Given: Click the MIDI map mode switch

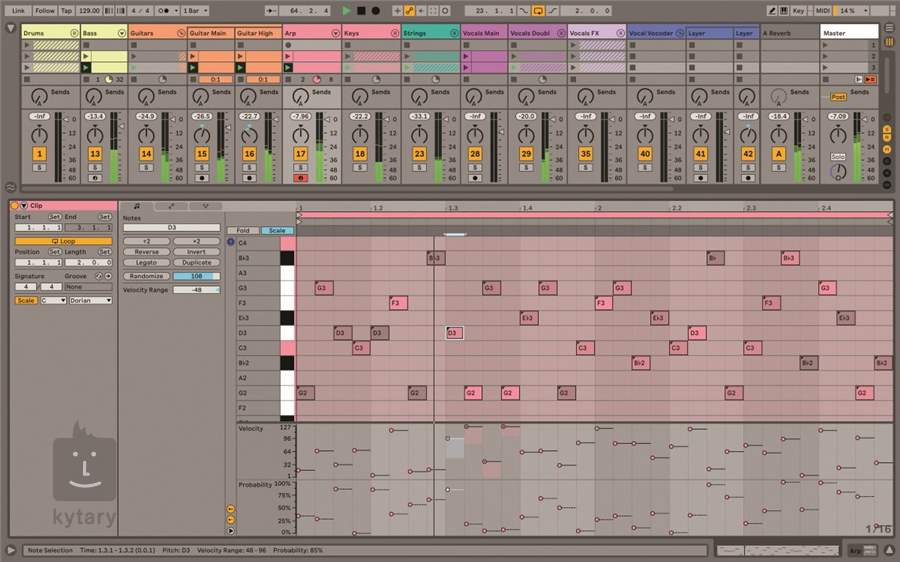Looking at the screenshot, I should tap(821, 10).
